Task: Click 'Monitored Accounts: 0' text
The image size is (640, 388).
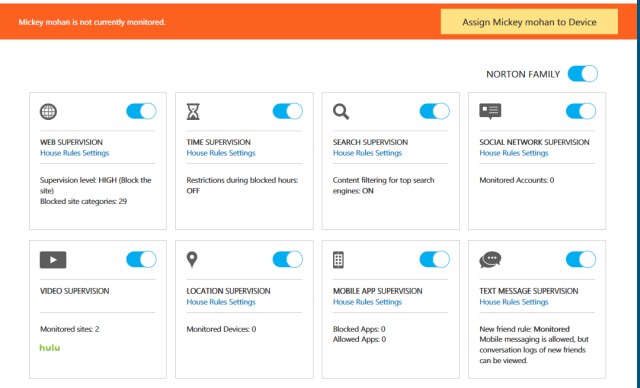Action: click(x=517, y=180)
